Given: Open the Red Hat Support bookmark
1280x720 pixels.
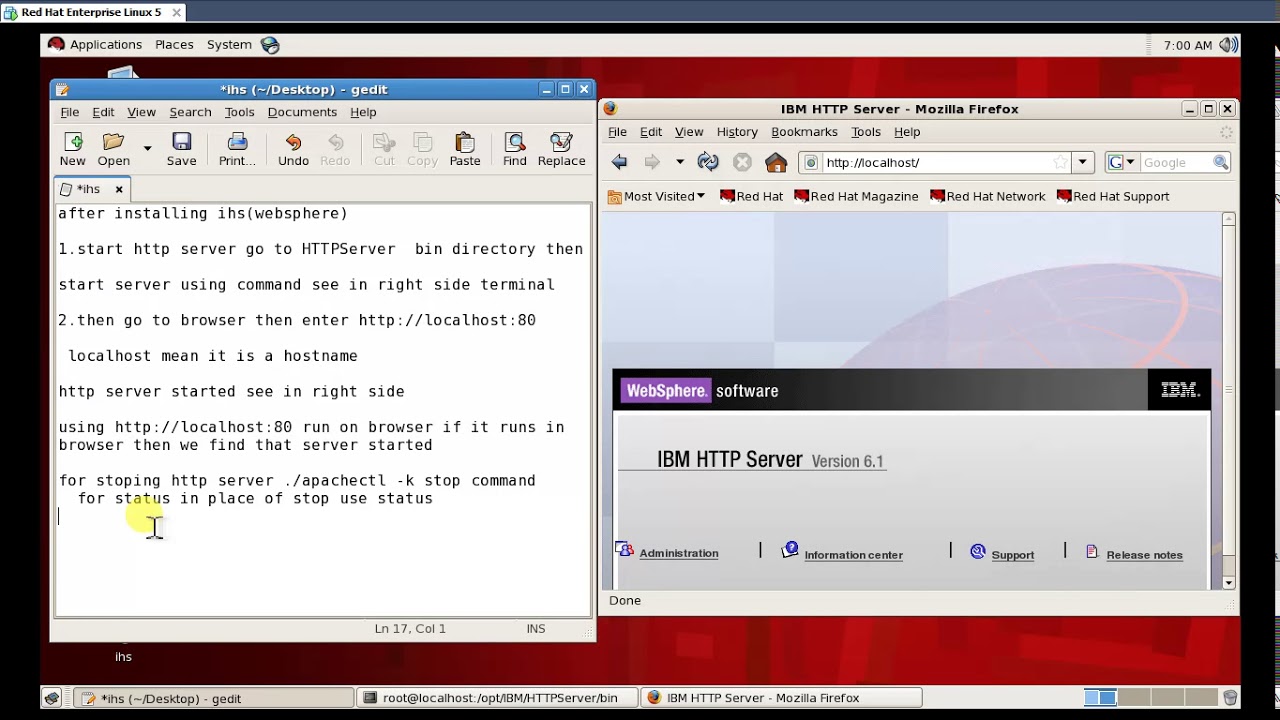Looking at the screenshot, I should (1113, 196).
